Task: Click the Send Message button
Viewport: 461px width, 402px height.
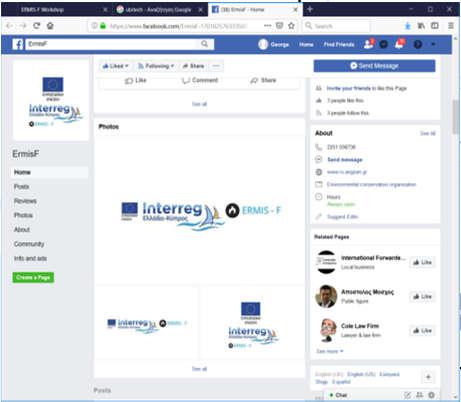Action: pos(374,66)
